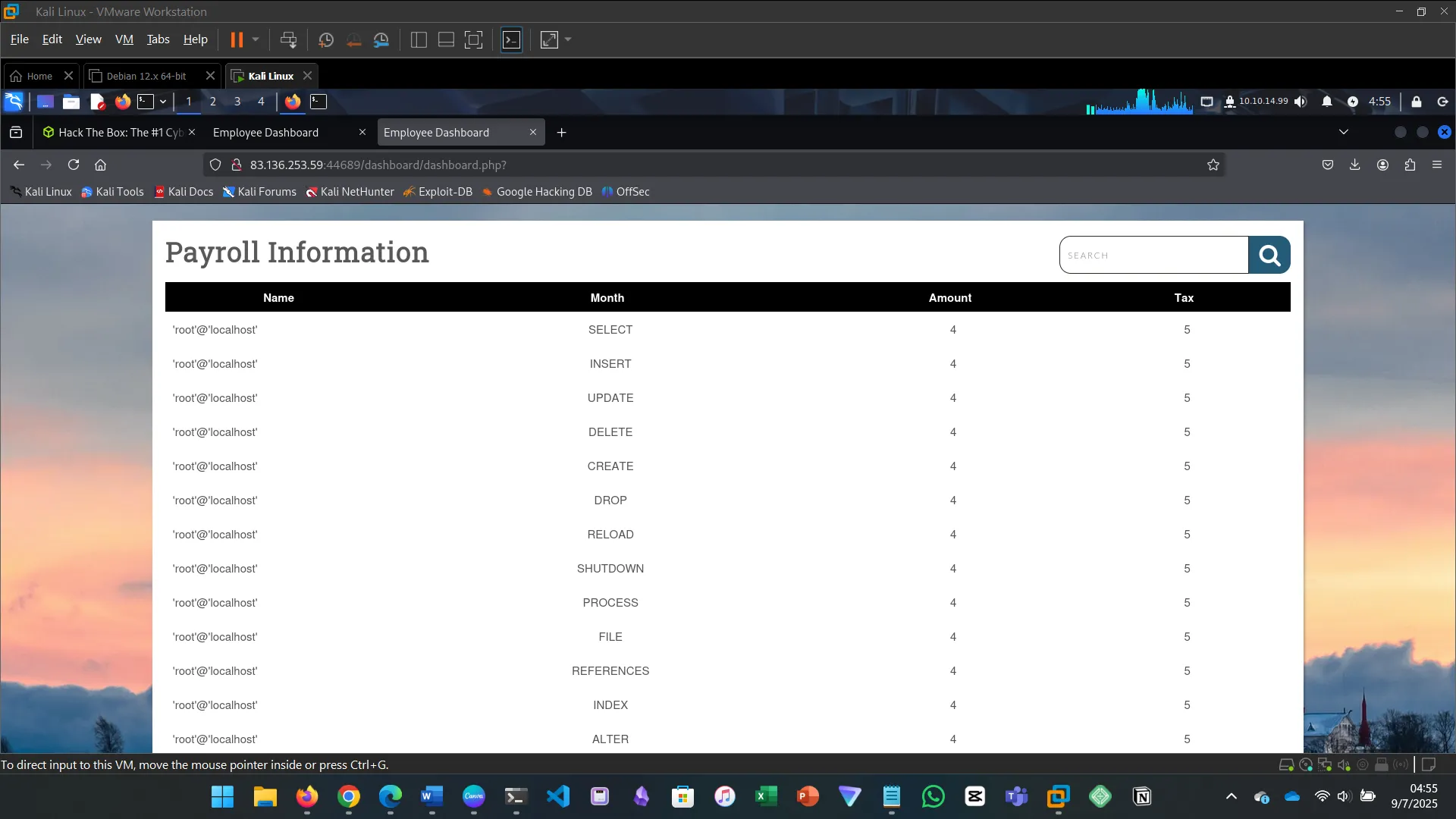Reload the Firefox page
Image resolution: width=1456 pixels, height=819 pixels.
click(74, 165)
